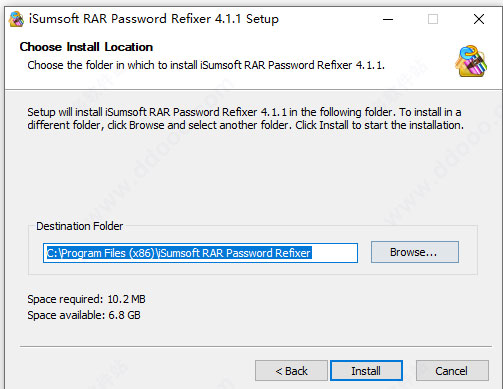Screen dimensions: 503x389
Task: Open the Browse... folder dialog
Action: tap(415, 252)
